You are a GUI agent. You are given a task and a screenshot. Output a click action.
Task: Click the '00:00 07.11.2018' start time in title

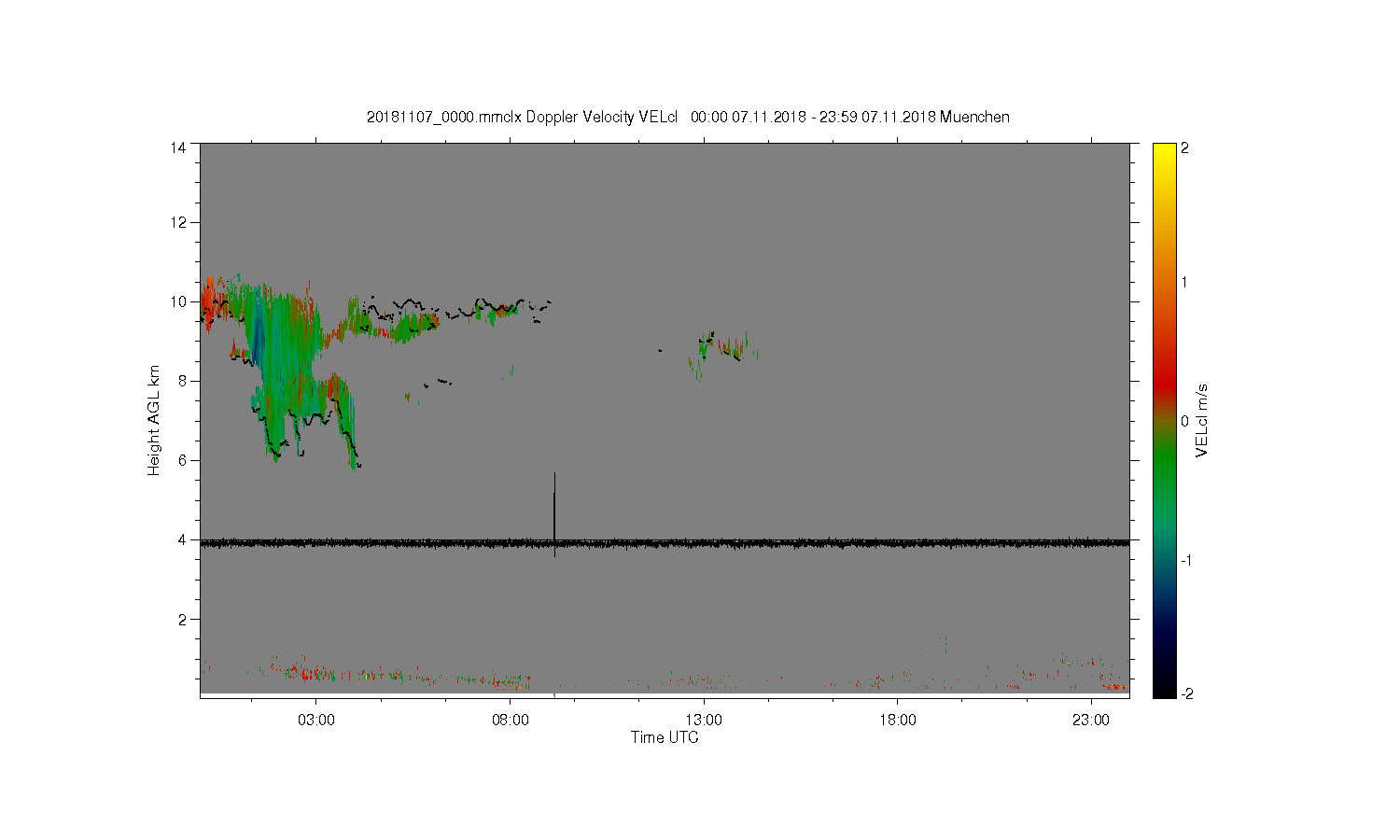coord(748,117)
